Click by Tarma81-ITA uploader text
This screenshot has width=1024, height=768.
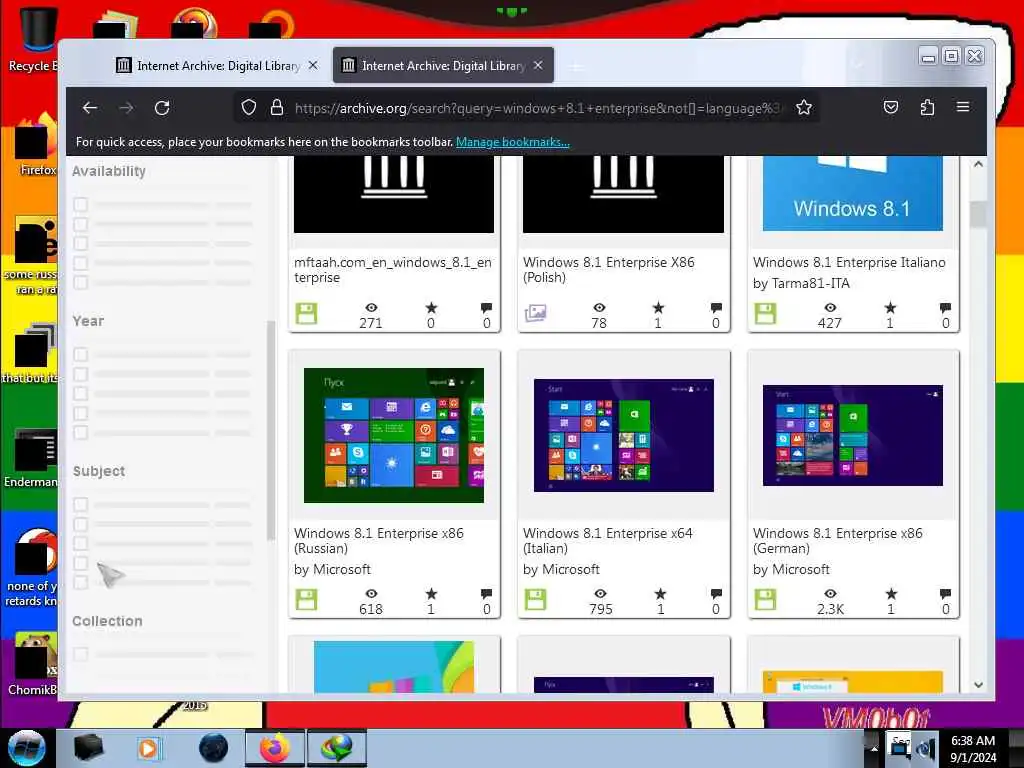[801, 283]
